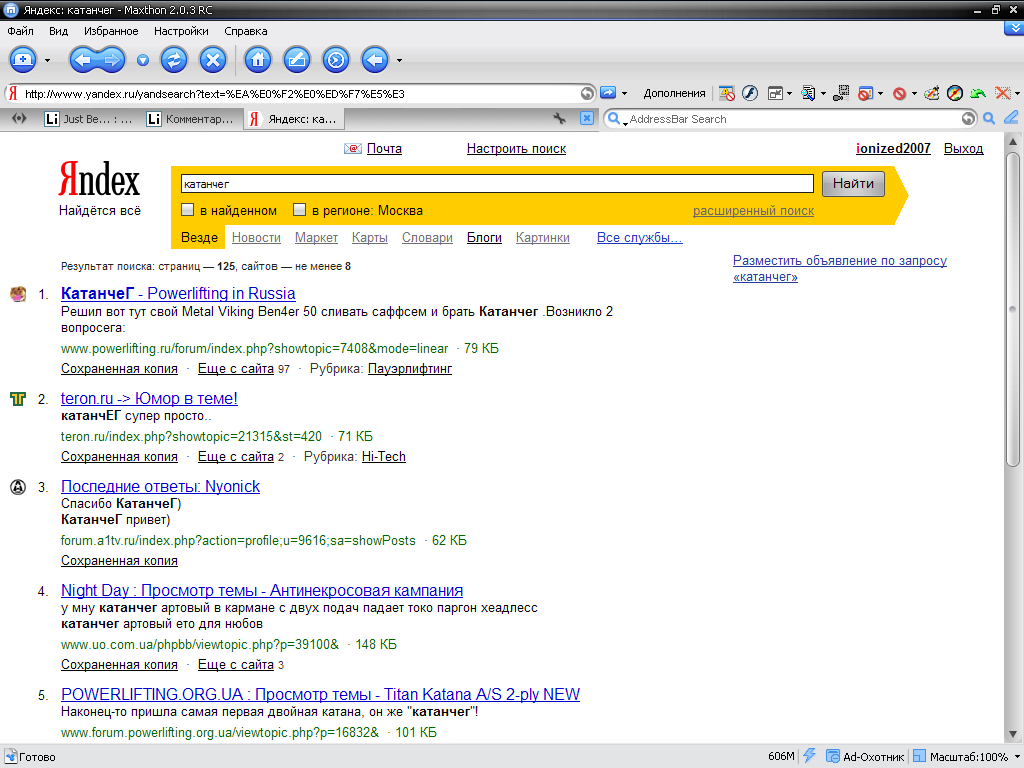Viewport: 1024px width, 768px height.
Task: Open the back/forward history dropdown
Action: [x=142, y=61]
